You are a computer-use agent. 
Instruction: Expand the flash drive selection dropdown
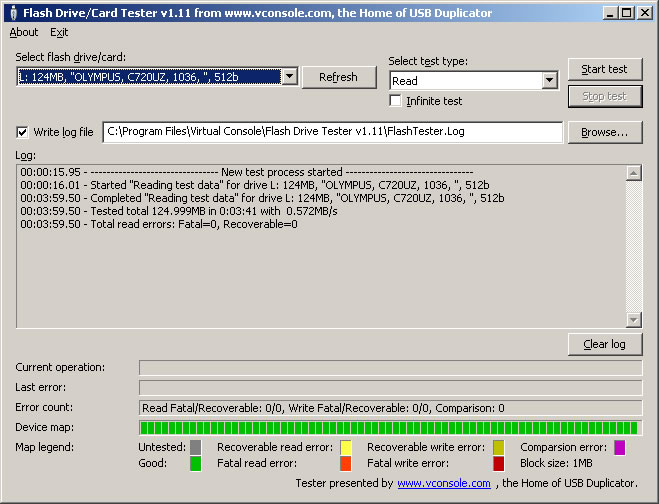289,77
